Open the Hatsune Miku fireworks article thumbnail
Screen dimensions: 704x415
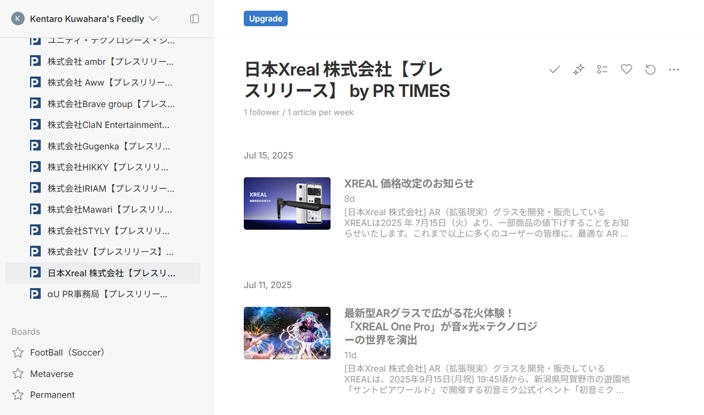[x=287, y=333]
